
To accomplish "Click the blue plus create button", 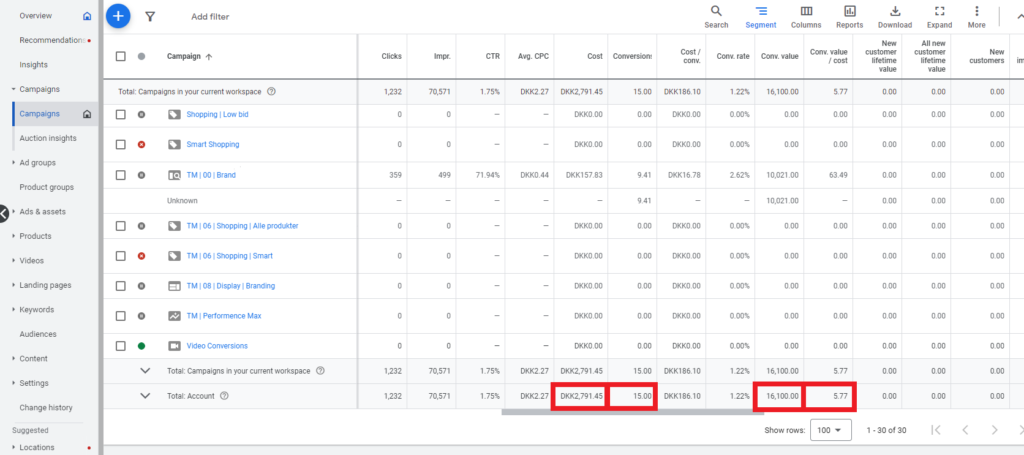I will tap(118, 16).
